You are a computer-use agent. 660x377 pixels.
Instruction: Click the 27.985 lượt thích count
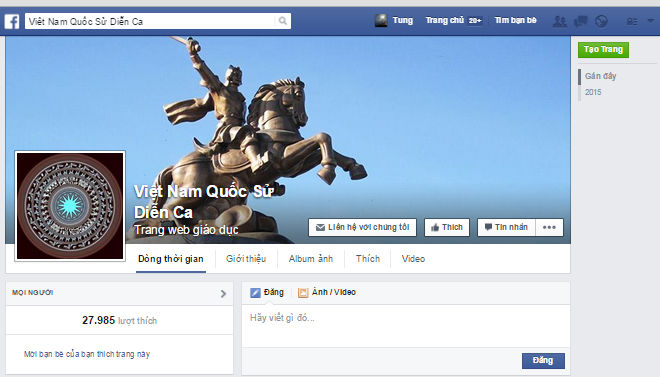pos(120,321)
